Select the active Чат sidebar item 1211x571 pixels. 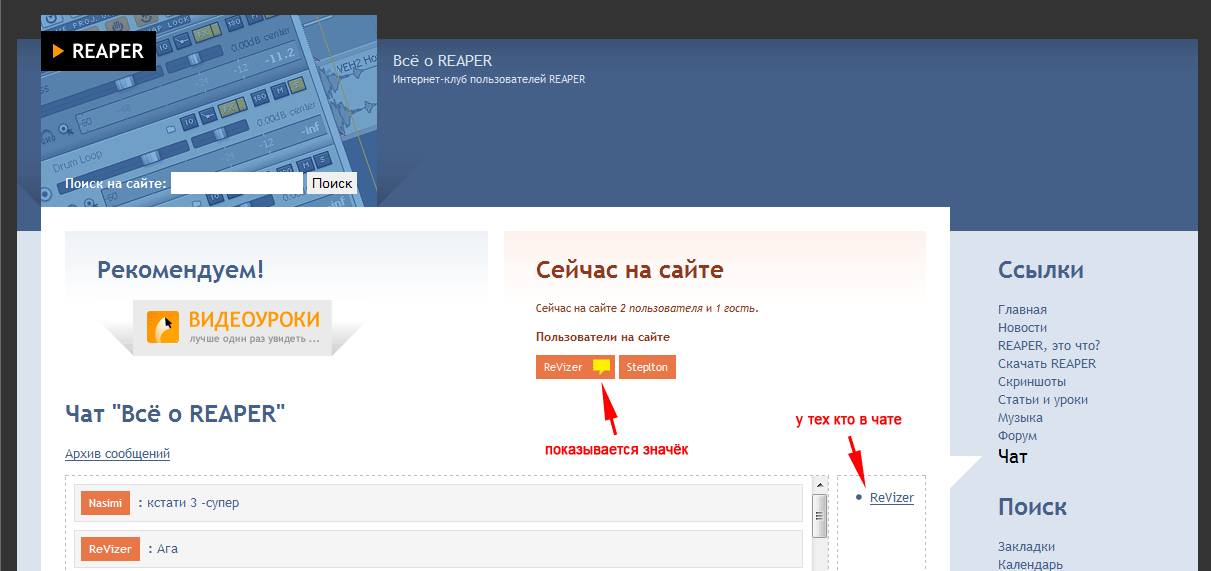1012,457
